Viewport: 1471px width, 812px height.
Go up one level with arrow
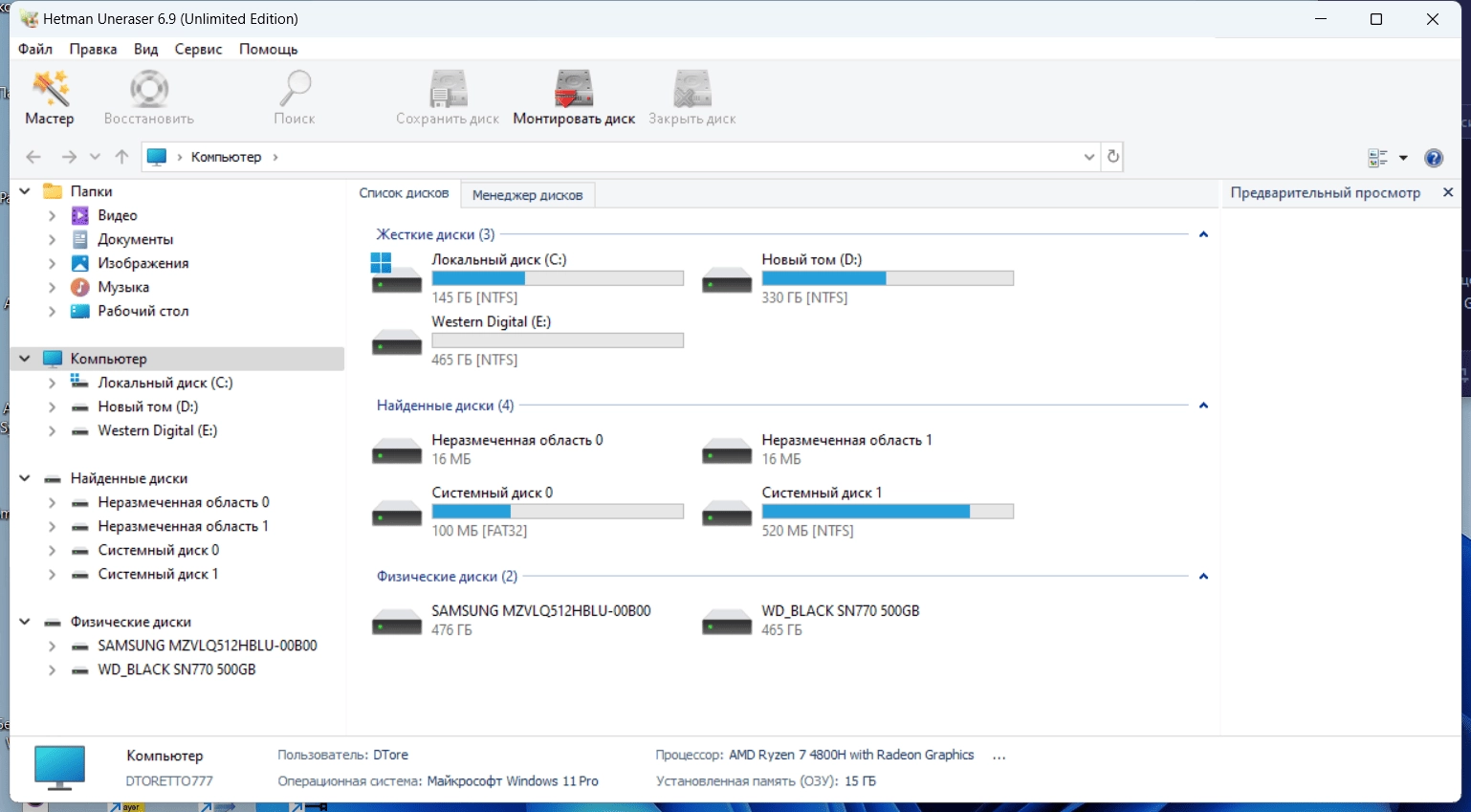tap(121, 157)
